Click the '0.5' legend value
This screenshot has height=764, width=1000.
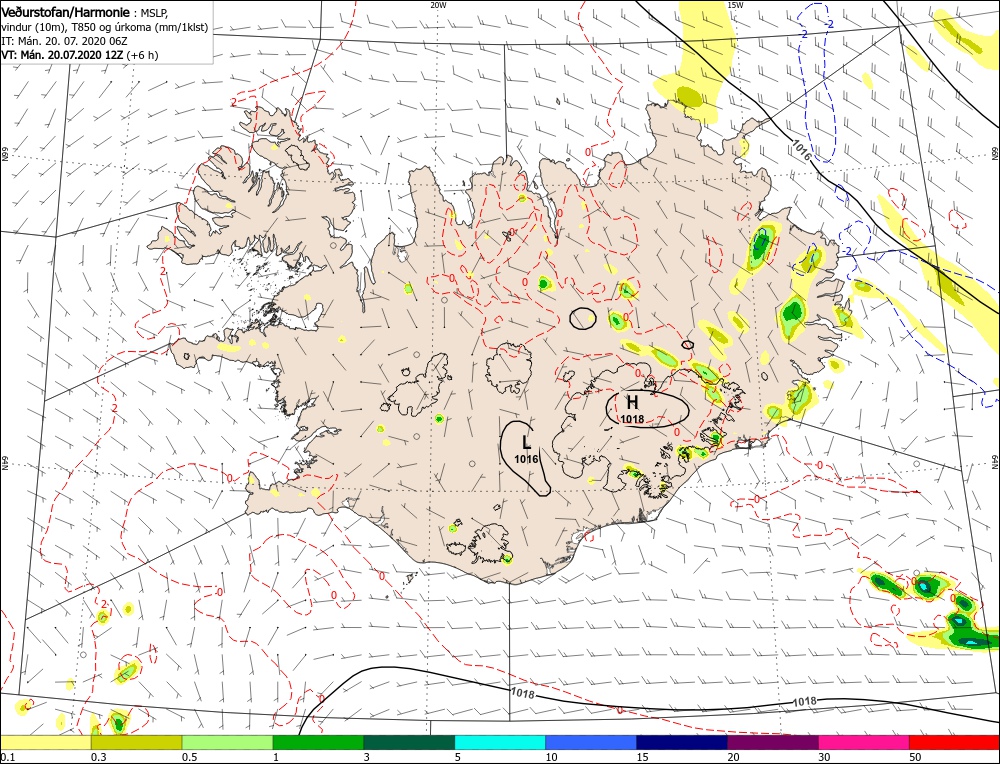[x=188, y=757]
